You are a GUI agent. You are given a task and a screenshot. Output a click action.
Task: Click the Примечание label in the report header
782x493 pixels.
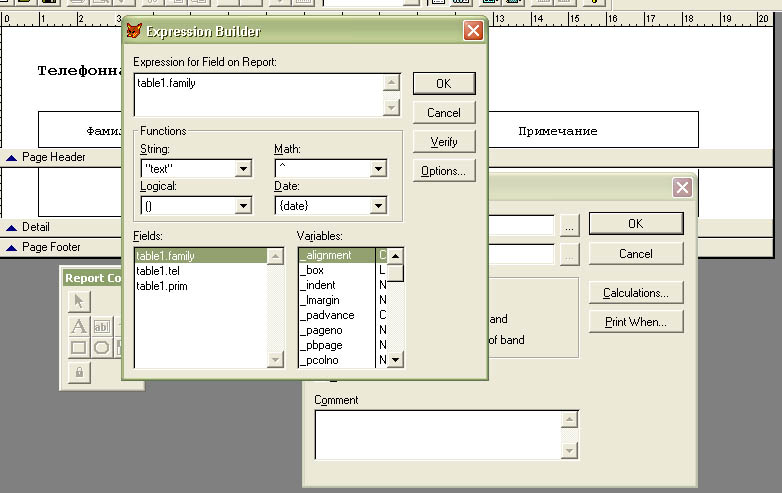[558, 131]
